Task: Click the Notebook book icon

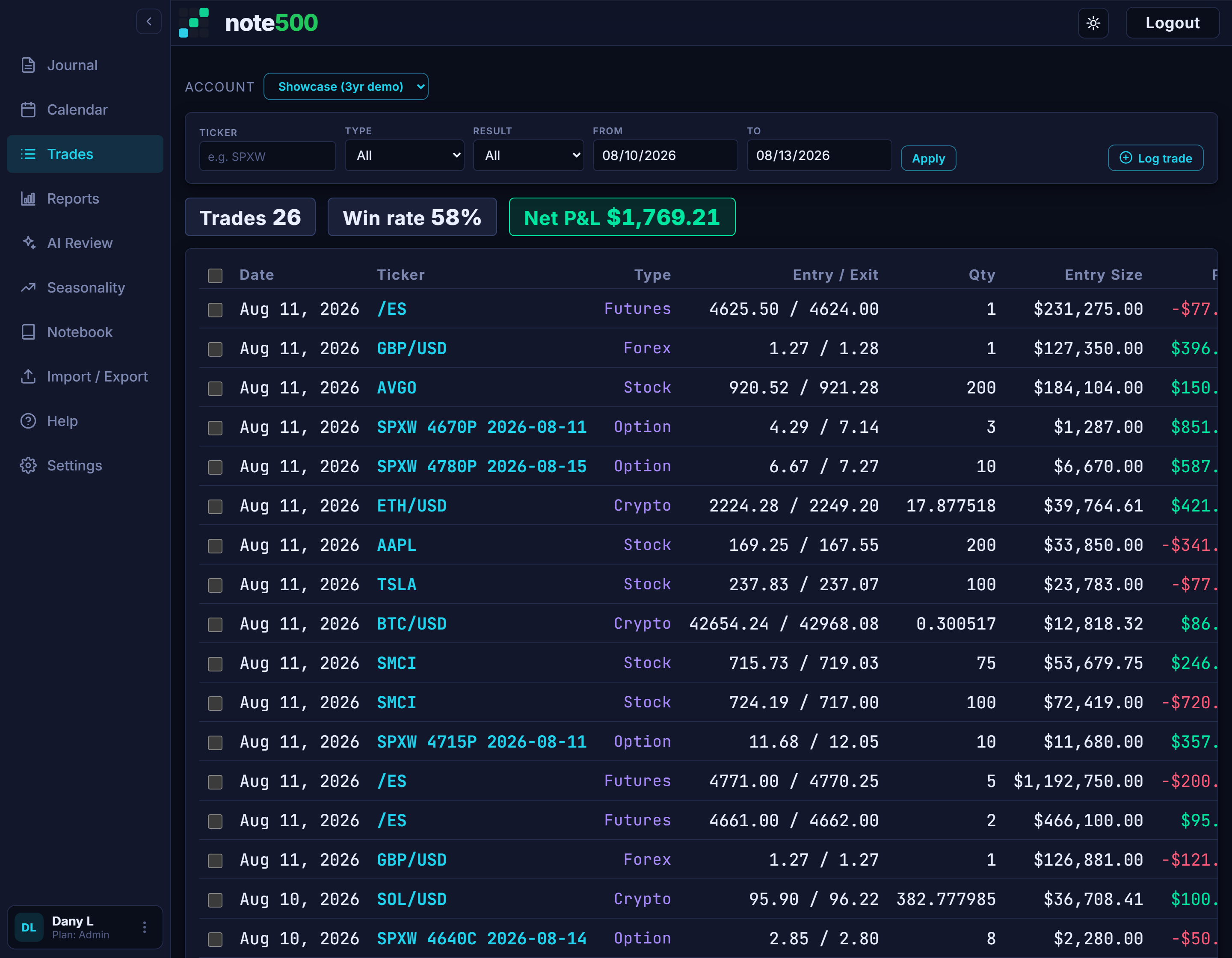Action: pyautogui.click(x=28, y=332)
